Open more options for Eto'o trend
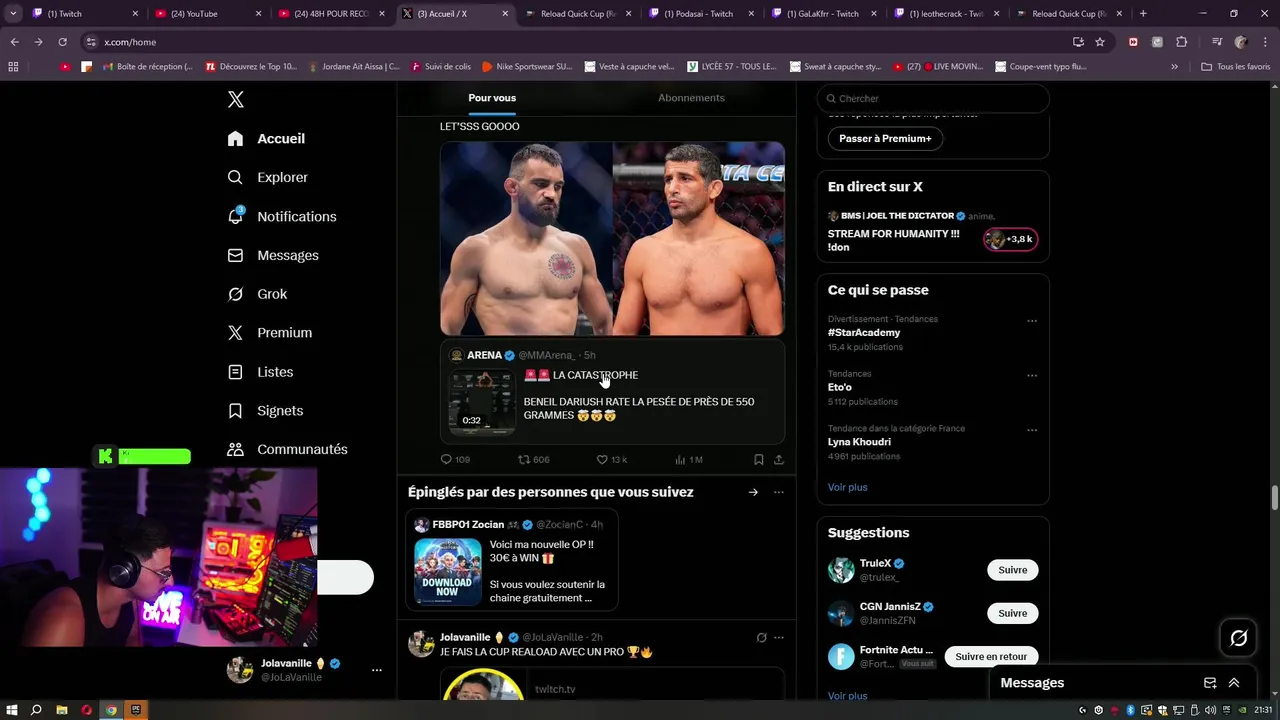Viewport: 1280px width, 720px height. [1032, 376]
